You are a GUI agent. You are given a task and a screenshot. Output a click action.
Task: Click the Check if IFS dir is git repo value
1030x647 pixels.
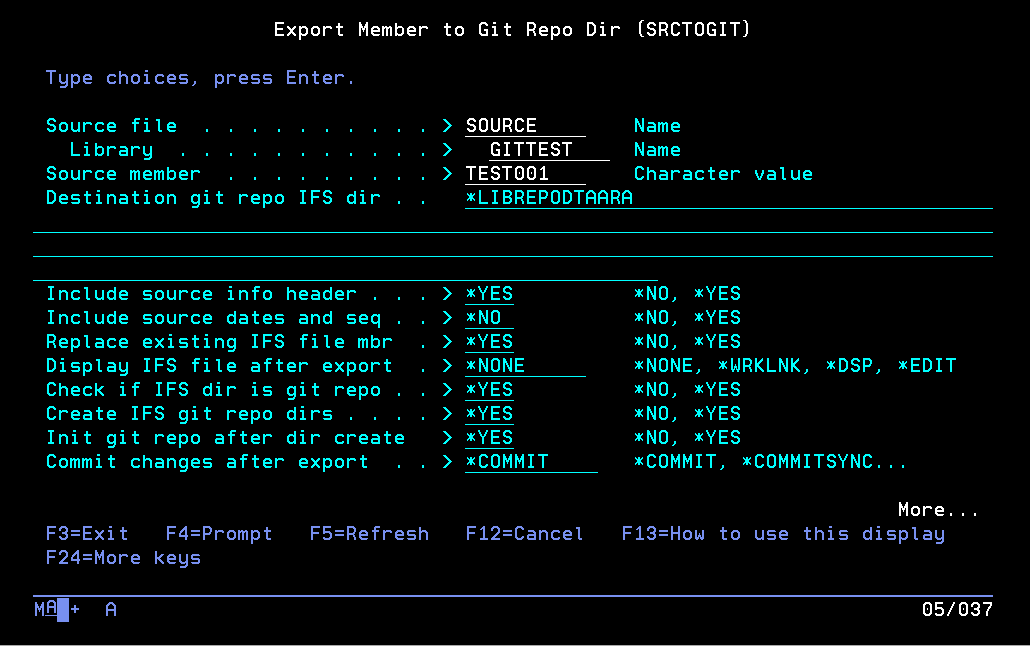[489, 390]
